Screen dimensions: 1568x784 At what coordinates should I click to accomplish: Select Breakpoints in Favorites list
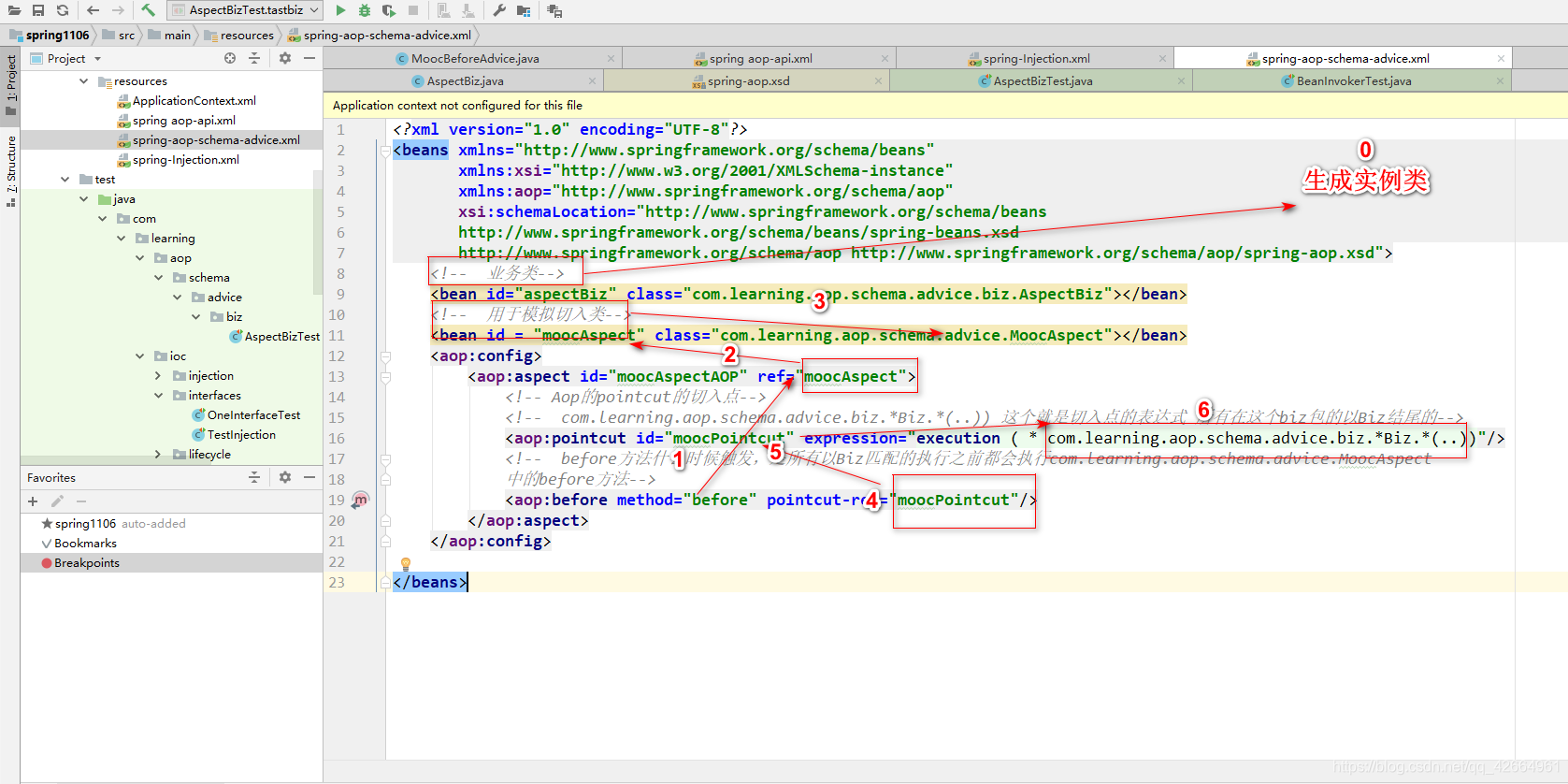tap(171, 563)
